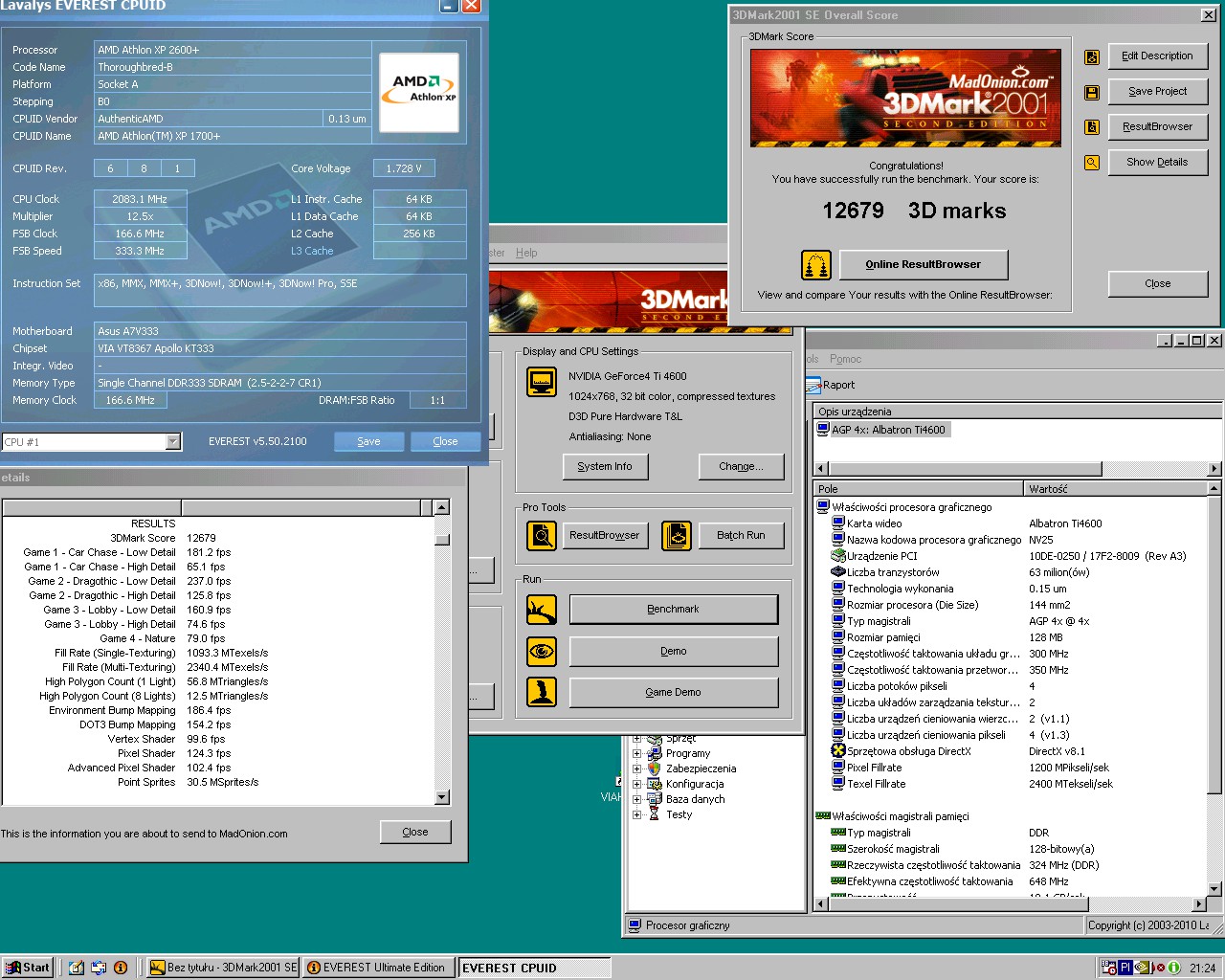The width and height of the screenshot is (1225, 980).
Task: Click the Urządzenie PCI row icon
Action: (838, 556)
